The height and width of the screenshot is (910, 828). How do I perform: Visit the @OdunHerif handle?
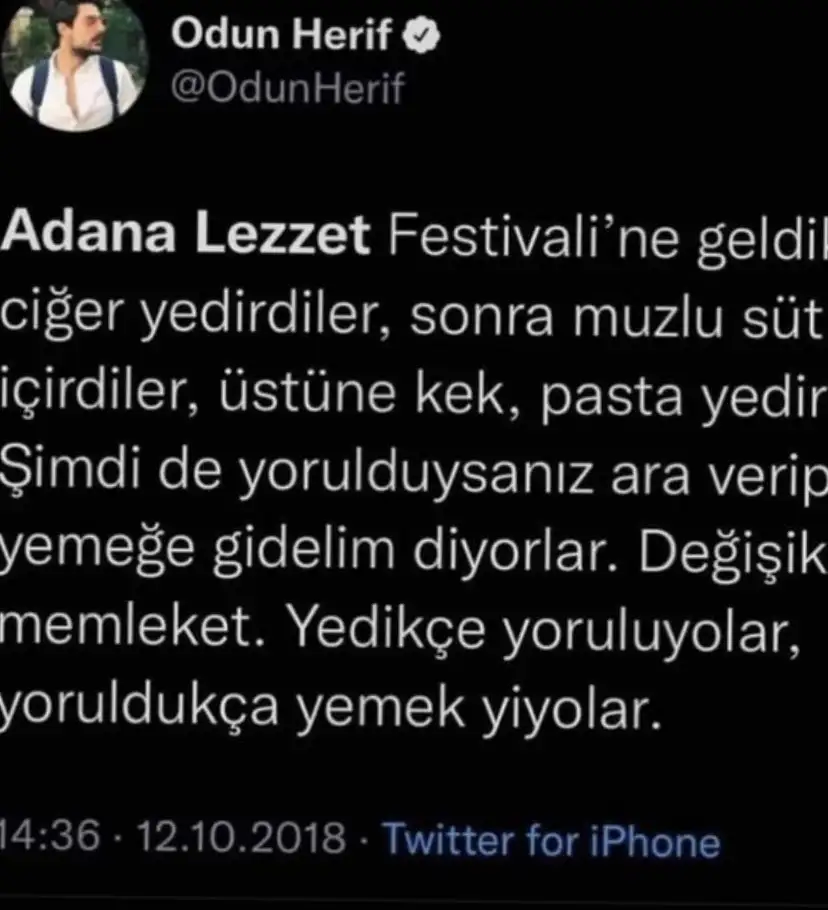tap(288, 88)
